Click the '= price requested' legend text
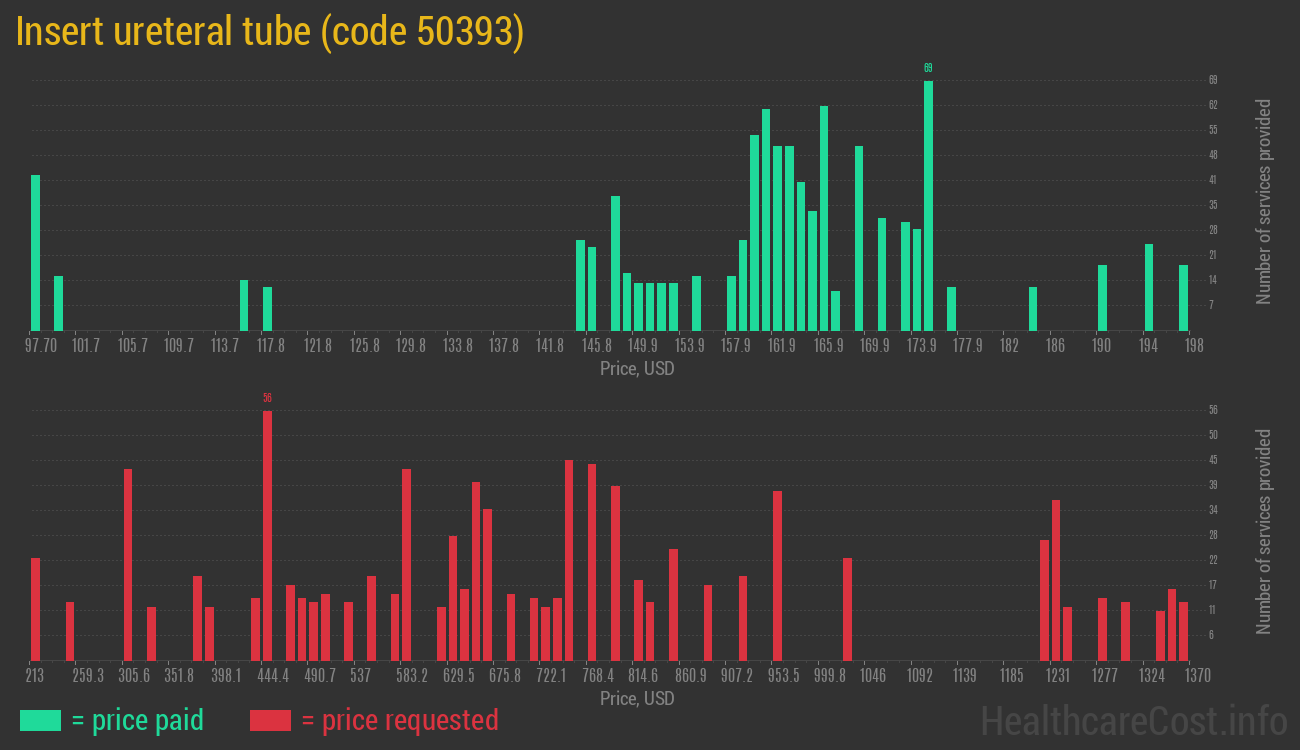 (x=399, y=720)
